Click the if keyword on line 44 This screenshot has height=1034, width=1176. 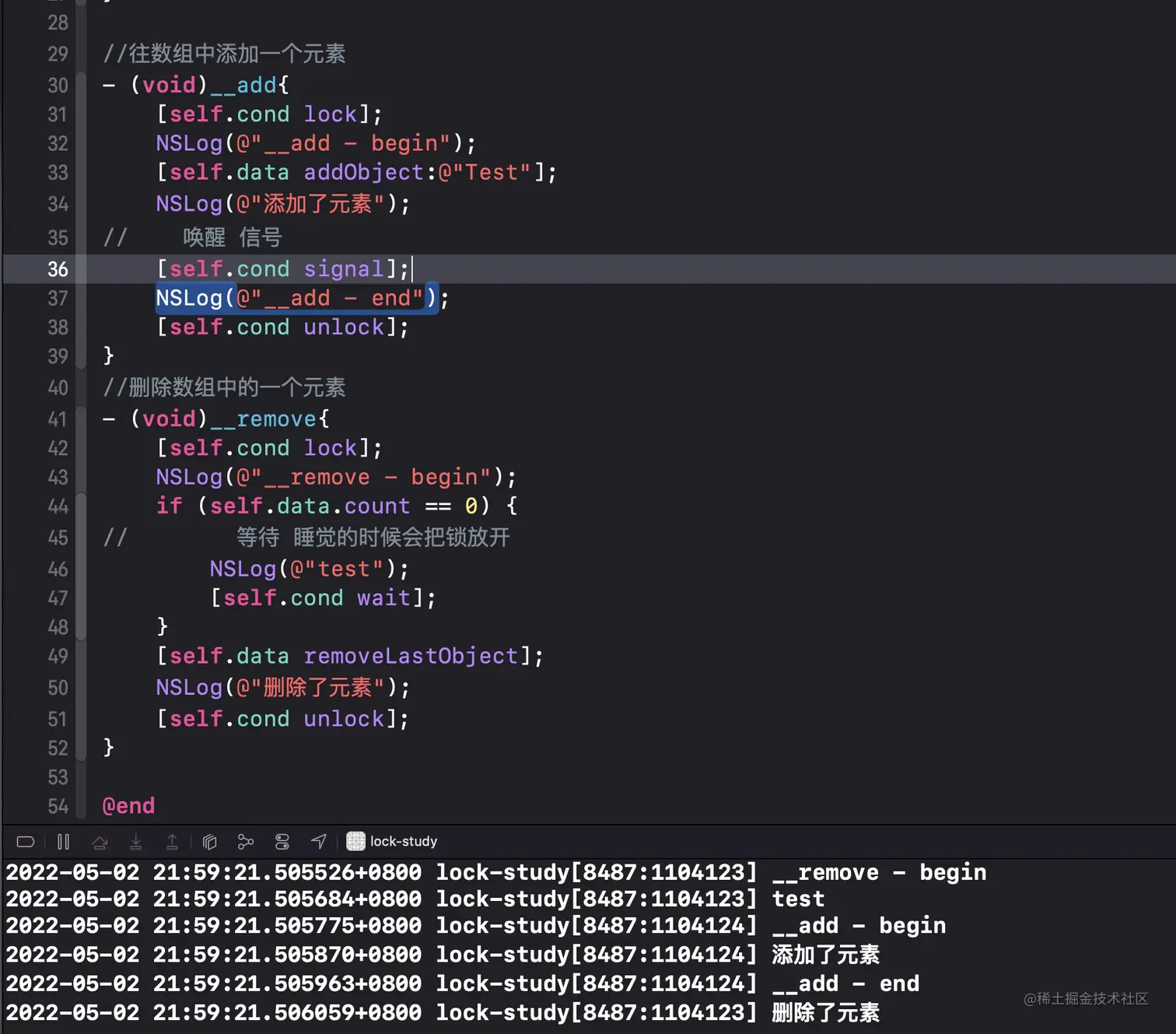(169, 506)
